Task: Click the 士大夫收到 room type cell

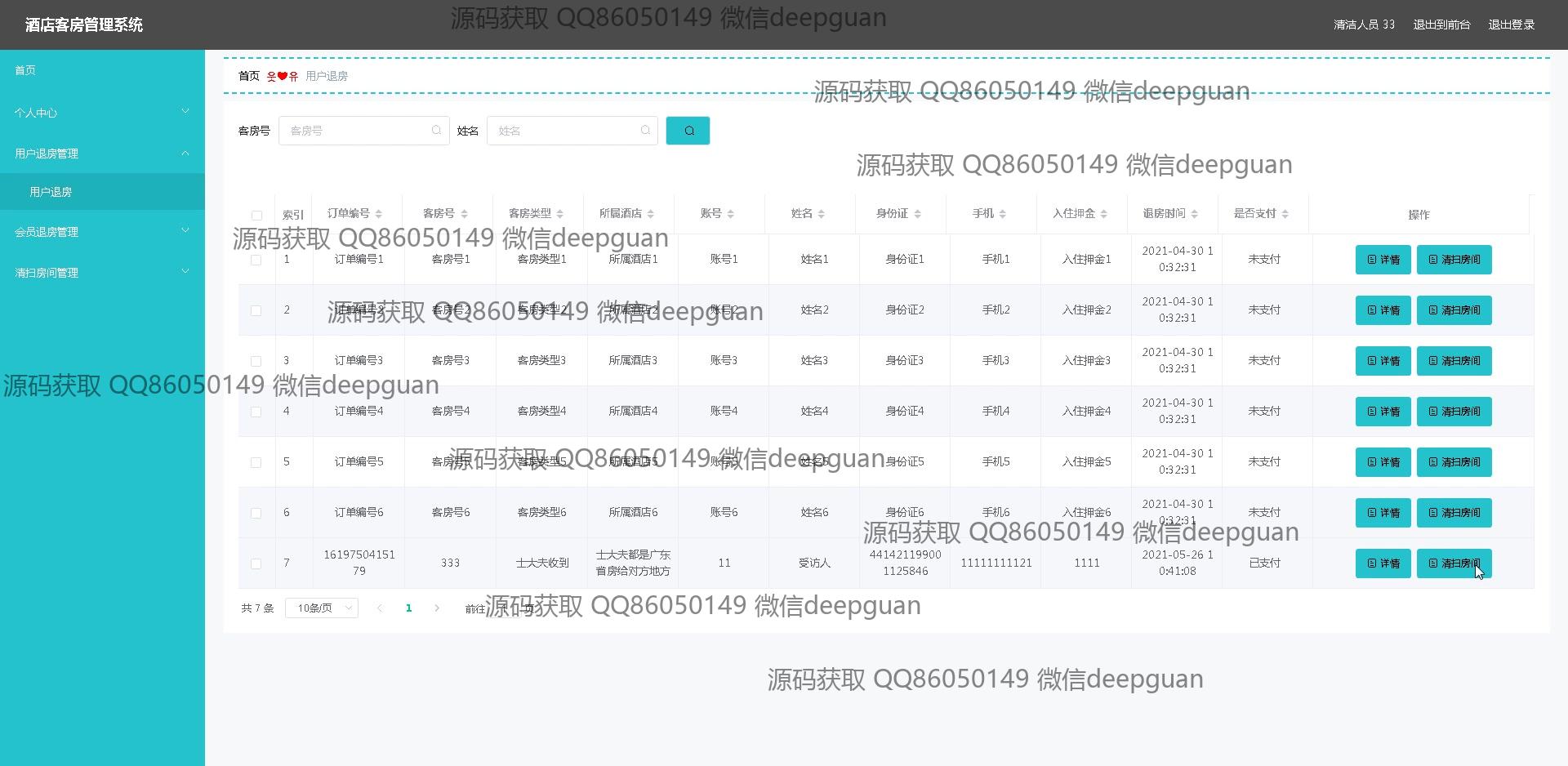Action: [x=542, y=563]
